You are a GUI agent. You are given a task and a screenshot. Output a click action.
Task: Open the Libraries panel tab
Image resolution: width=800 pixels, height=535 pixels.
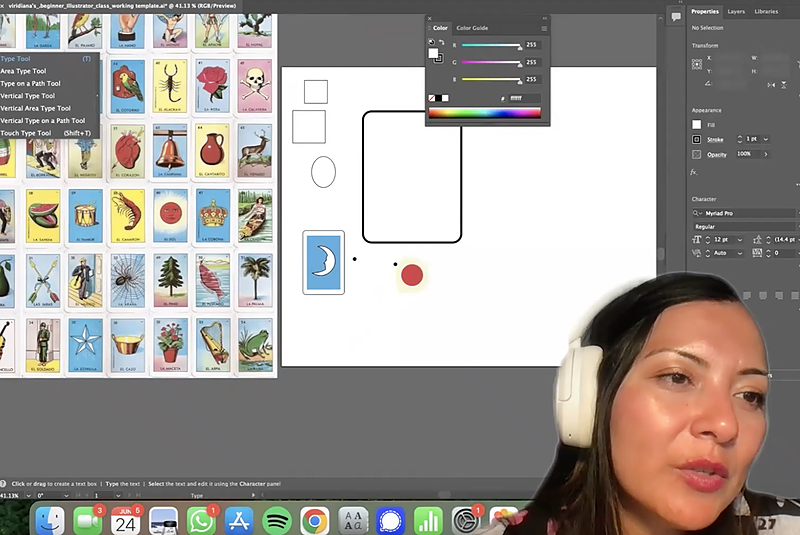(x=766, y=11)
